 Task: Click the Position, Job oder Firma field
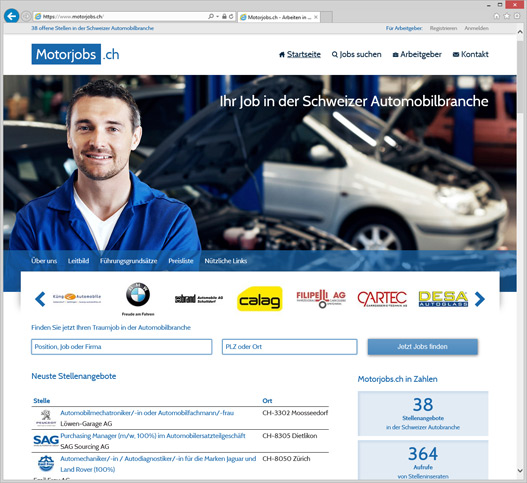(x=121, y=347)
